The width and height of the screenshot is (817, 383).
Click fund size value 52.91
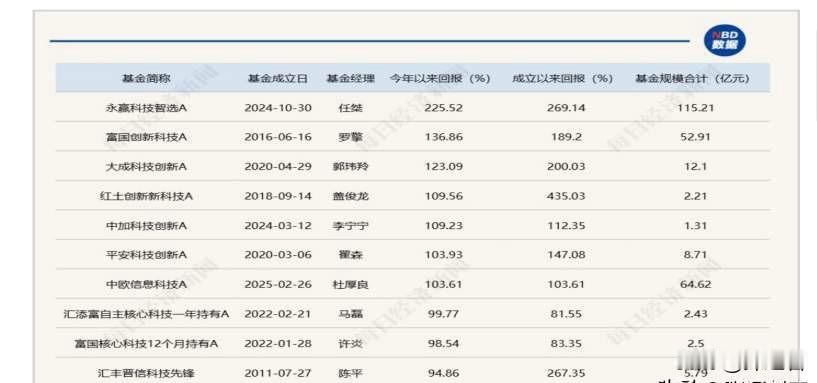click(696, 137)
